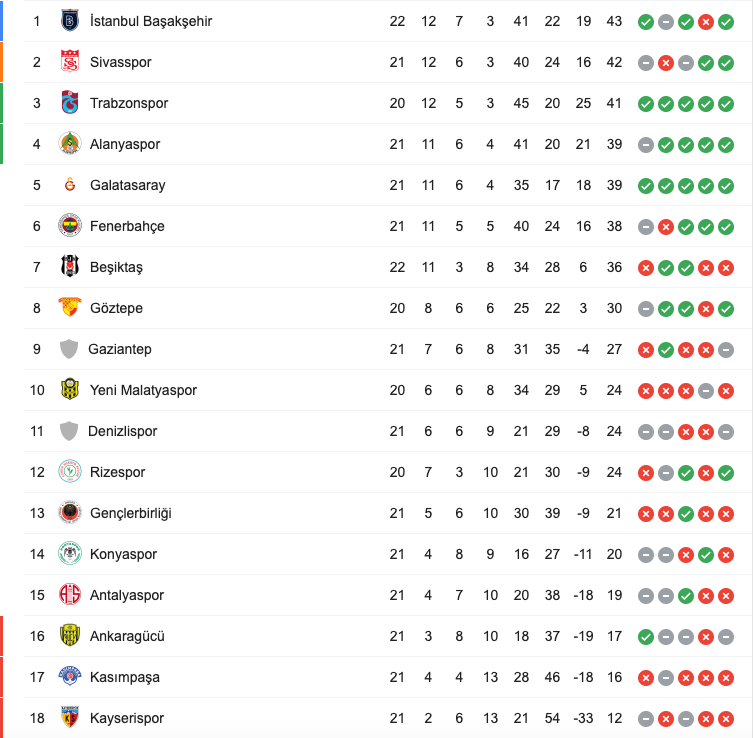
Task: Click Gaziantep's green win form indicator
Action: click(666, 349)
